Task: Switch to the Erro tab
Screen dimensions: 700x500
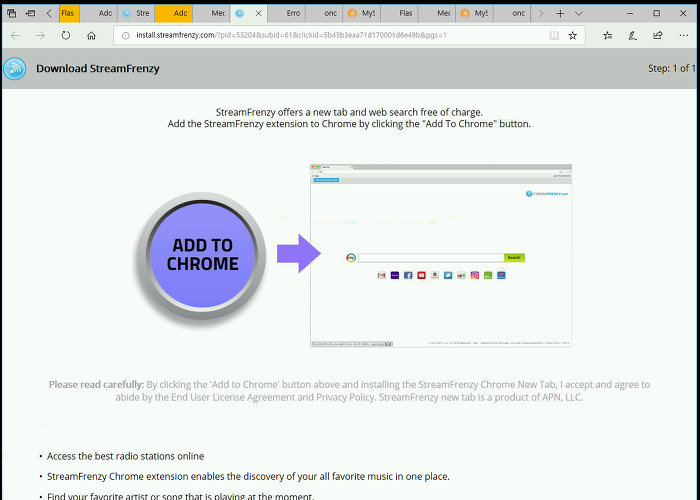Action: pyautogui.click(x=286, y=13)
